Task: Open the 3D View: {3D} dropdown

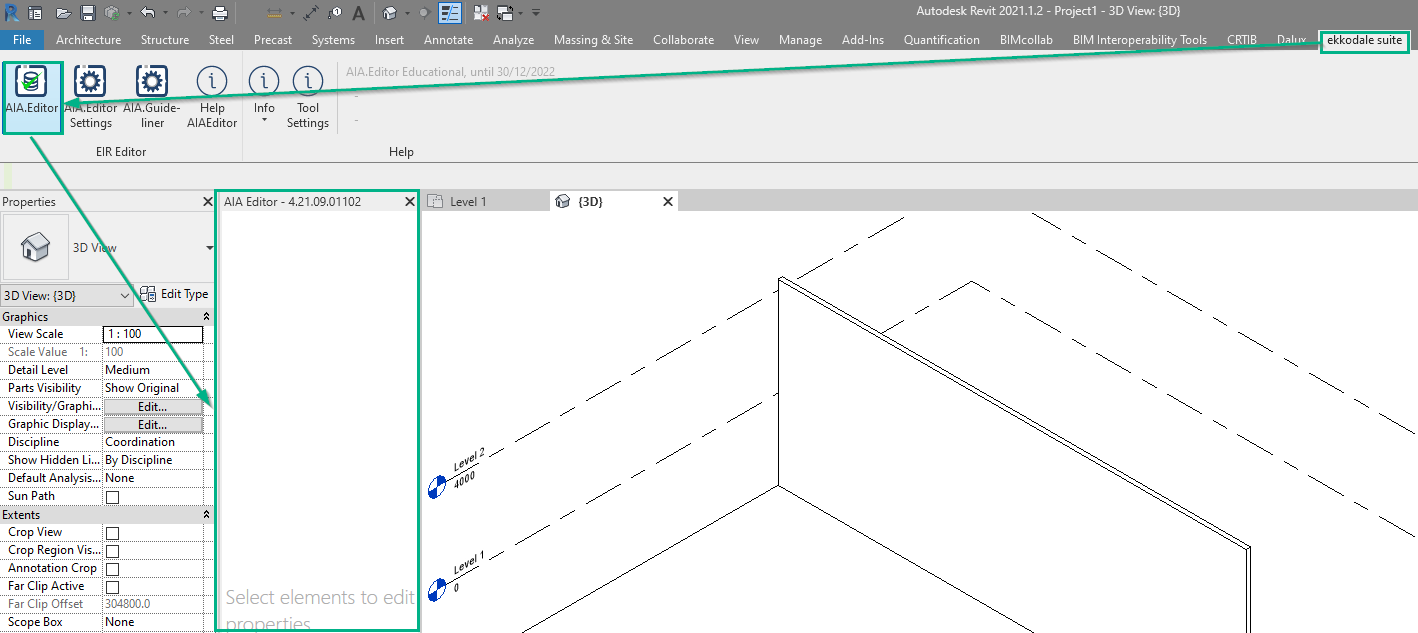Action: coord(67,296)
